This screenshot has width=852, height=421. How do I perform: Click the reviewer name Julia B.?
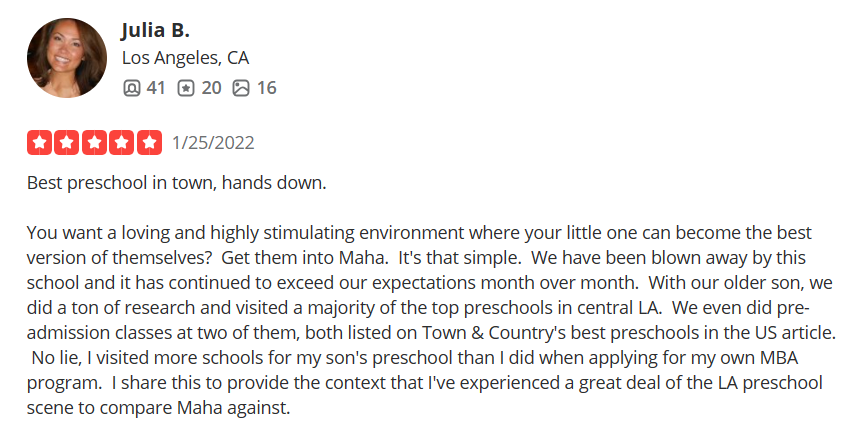point(155,30)
